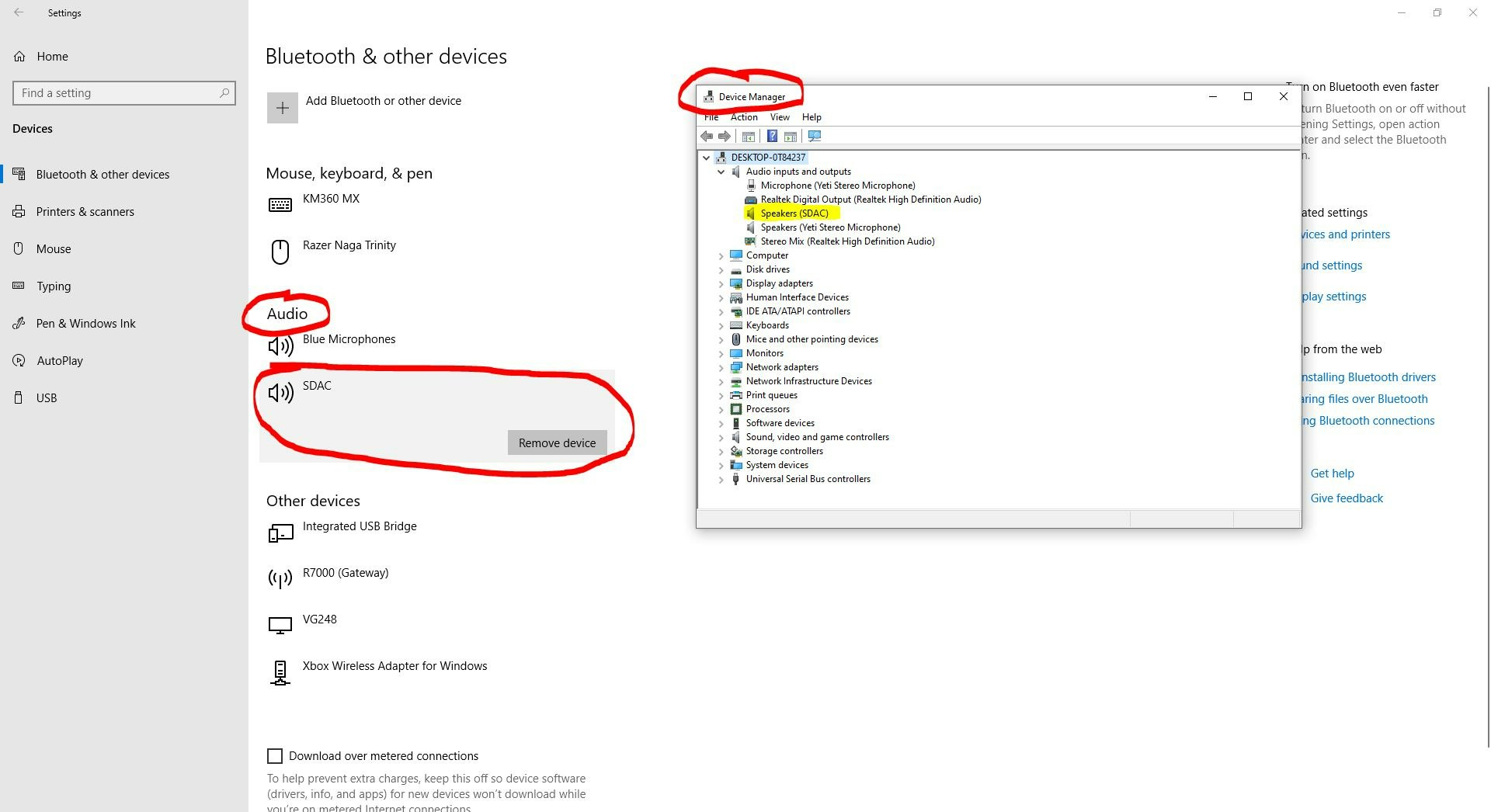Click the Remove device button
1491x812 pixels.
557,443
